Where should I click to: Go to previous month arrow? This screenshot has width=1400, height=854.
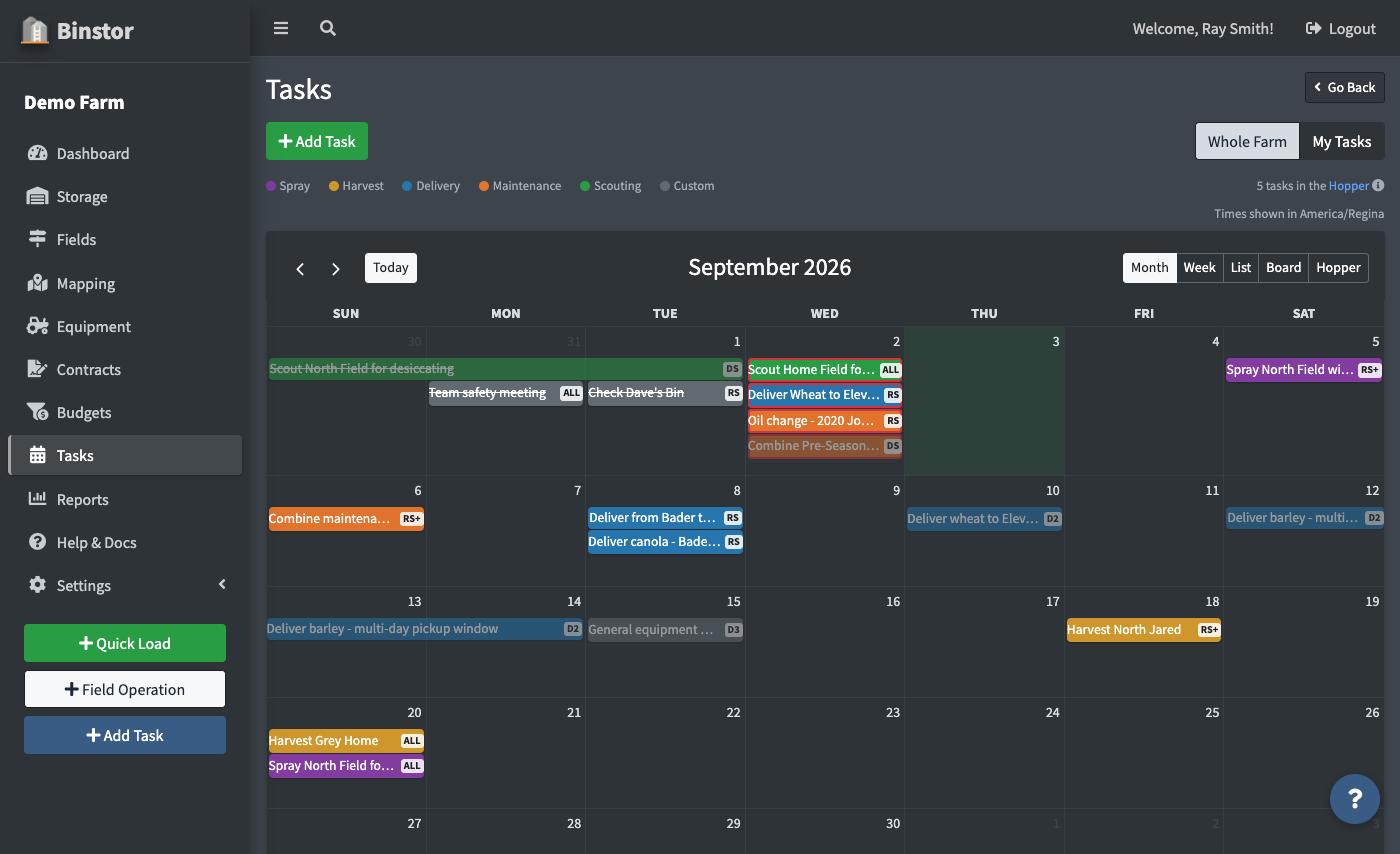300,268
